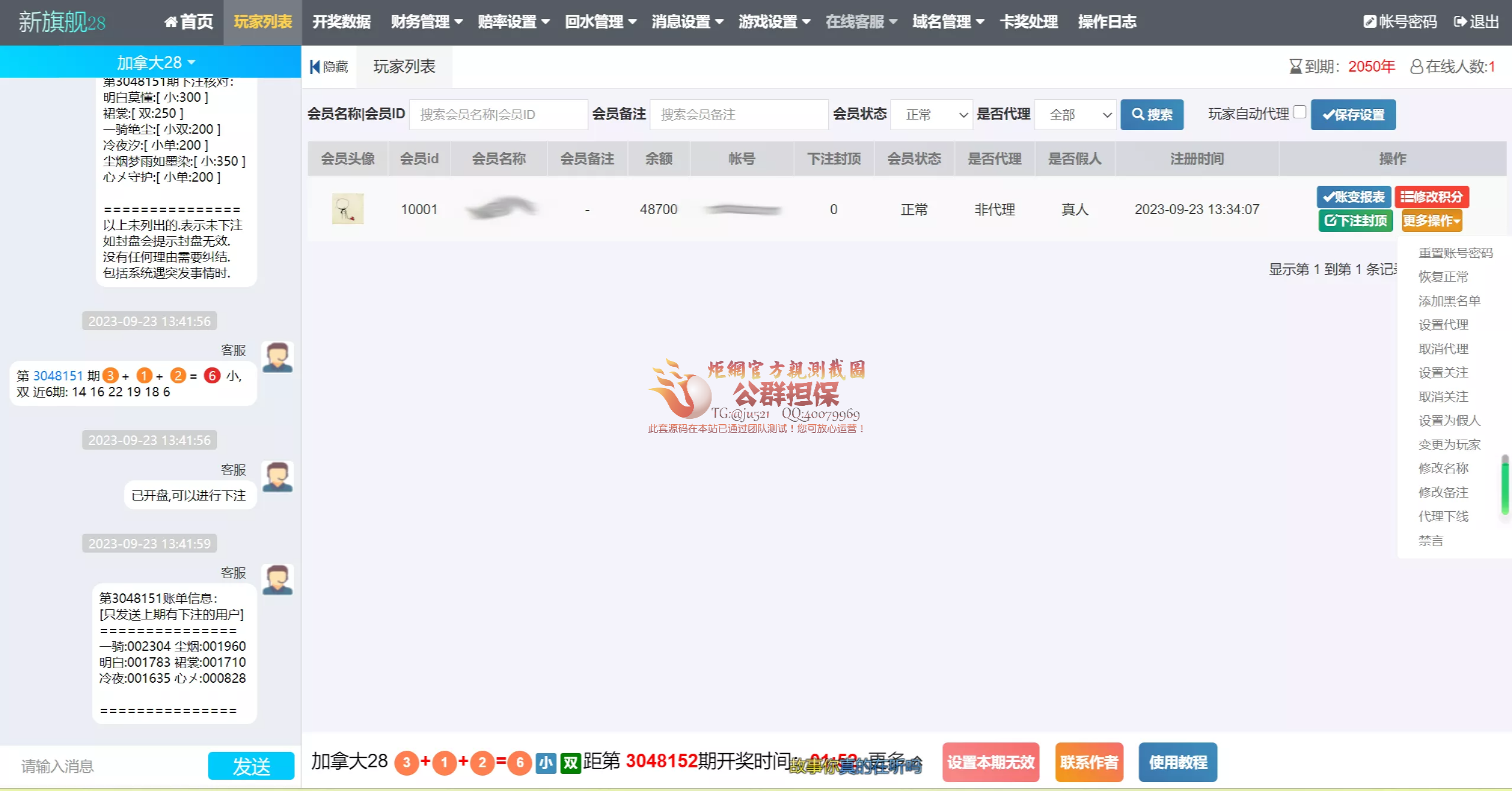1512x791 pixels.
Task: Select 添加黑名单 from the dropdown list
Action: point(1449,301)
